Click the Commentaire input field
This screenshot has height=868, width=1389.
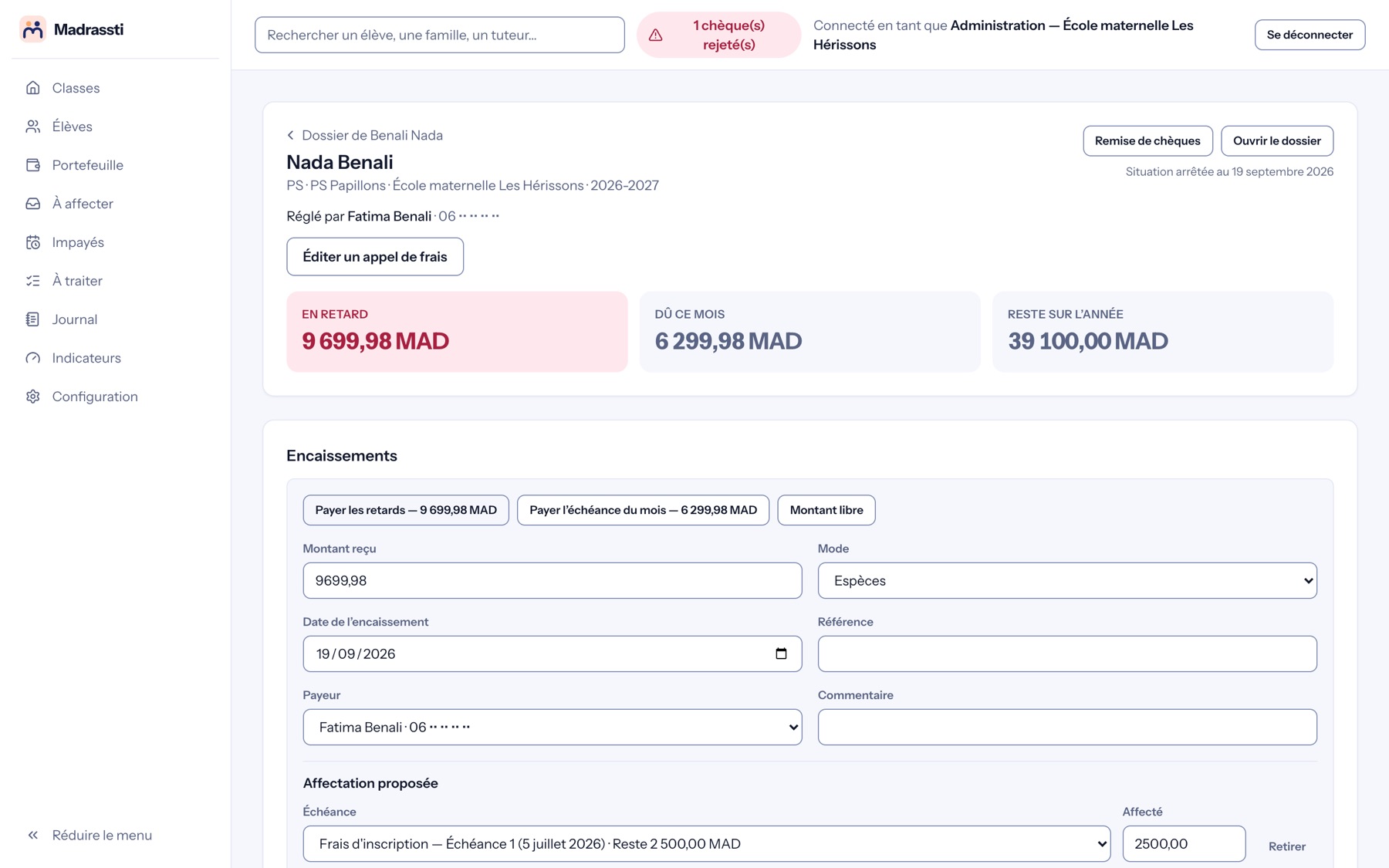pyautogui.click(x=1067, y=727)
